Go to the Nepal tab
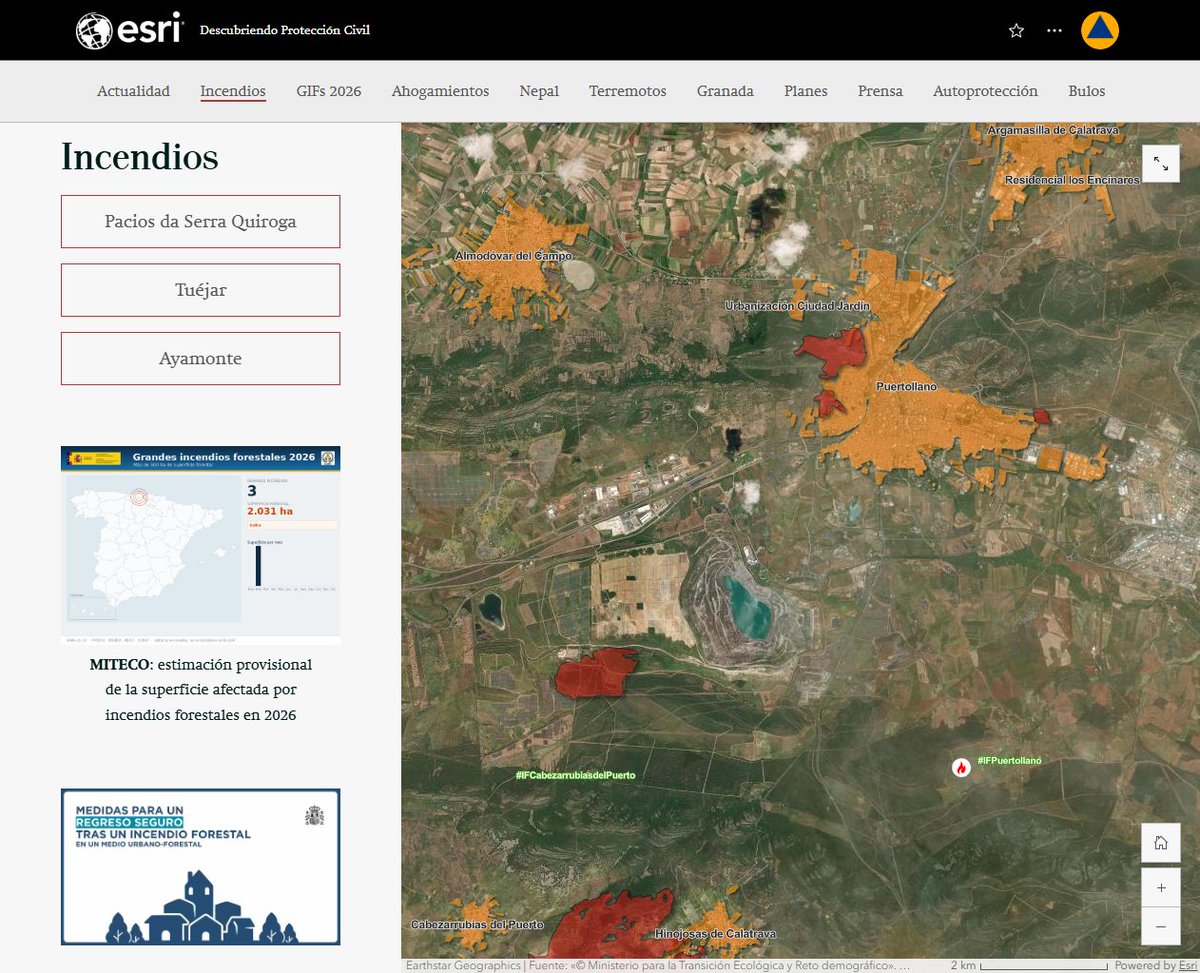The height and width of the screenshot is (973, 1200). coord(539,91)
